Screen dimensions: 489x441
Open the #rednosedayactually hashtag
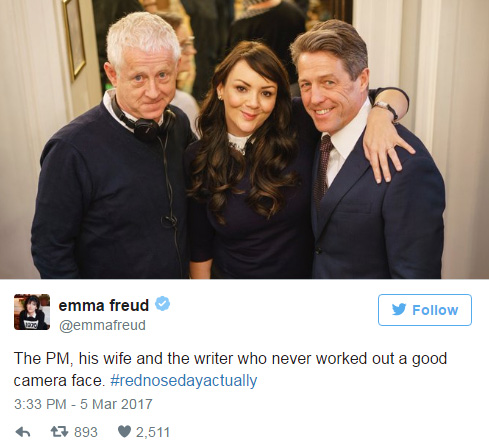tap(184, 380)
